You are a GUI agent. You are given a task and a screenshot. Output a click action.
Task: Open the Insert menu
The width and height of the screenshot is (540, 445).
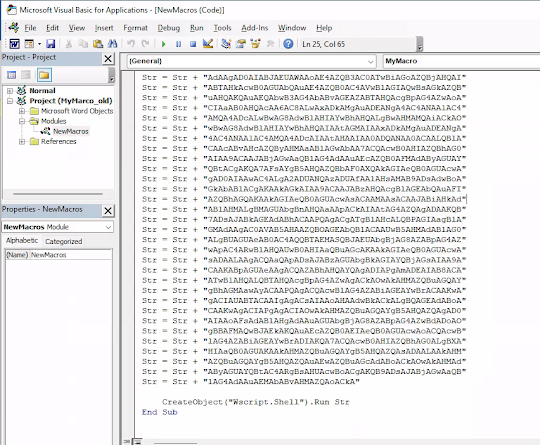pos(104,28)
